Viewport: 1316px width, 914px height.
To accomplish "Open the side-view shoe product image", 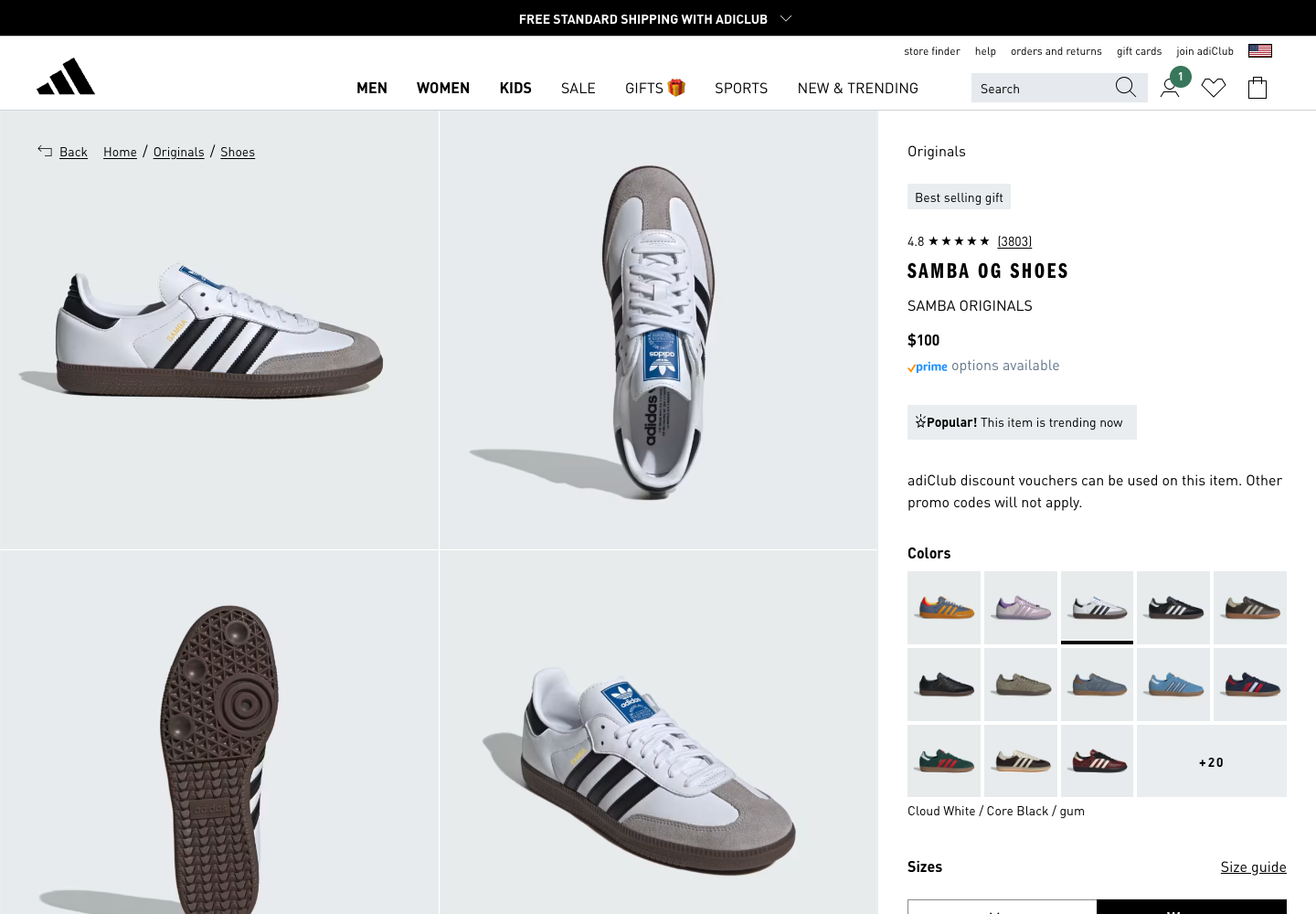I will coord(219,330).
